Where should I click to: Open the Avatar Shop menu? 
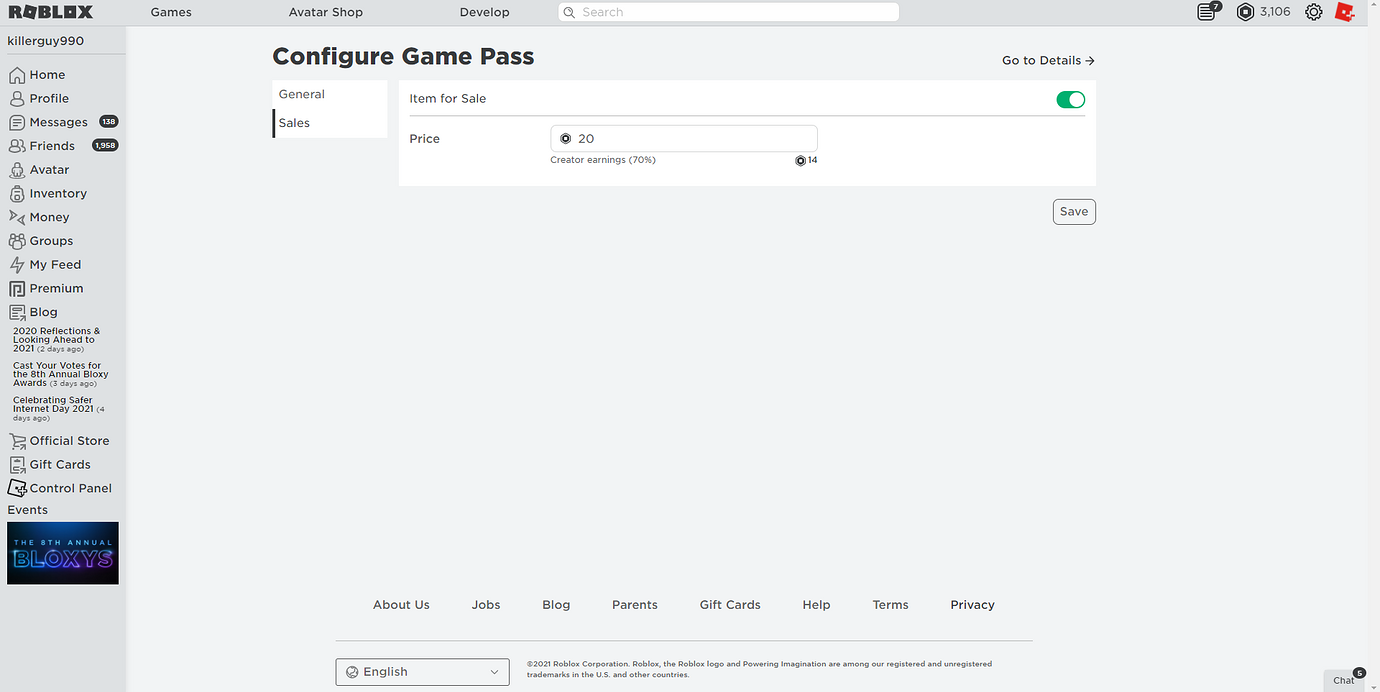pyautogui.click(x=326, y=12)
